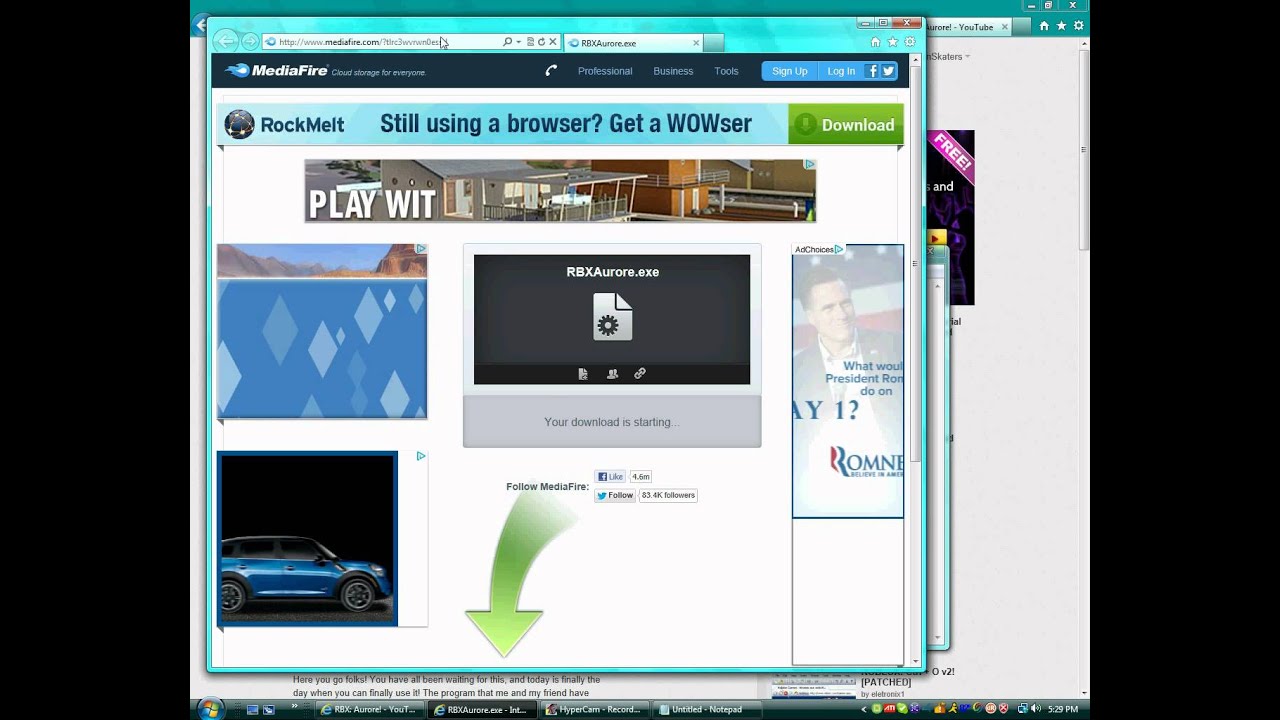
Task: Click the 4.6m likes count
Action: pyautogui.click(x=641, y=477)
